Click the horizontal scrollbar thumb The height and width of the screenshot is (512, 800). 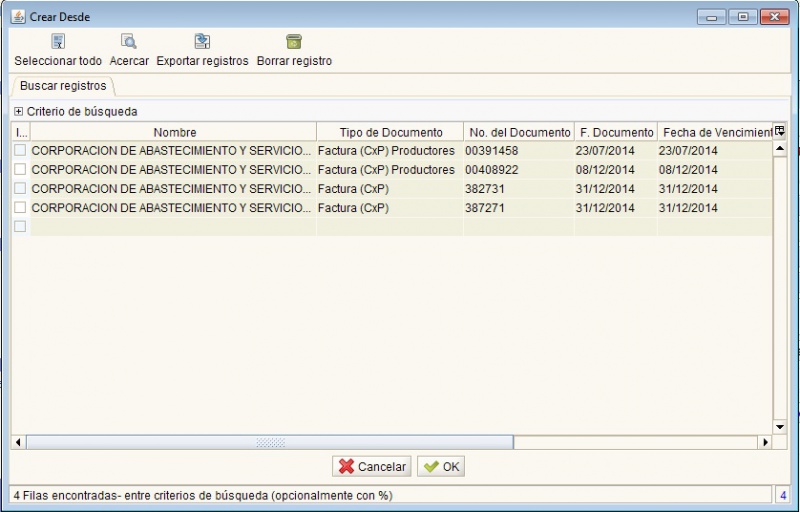point(270,442)
